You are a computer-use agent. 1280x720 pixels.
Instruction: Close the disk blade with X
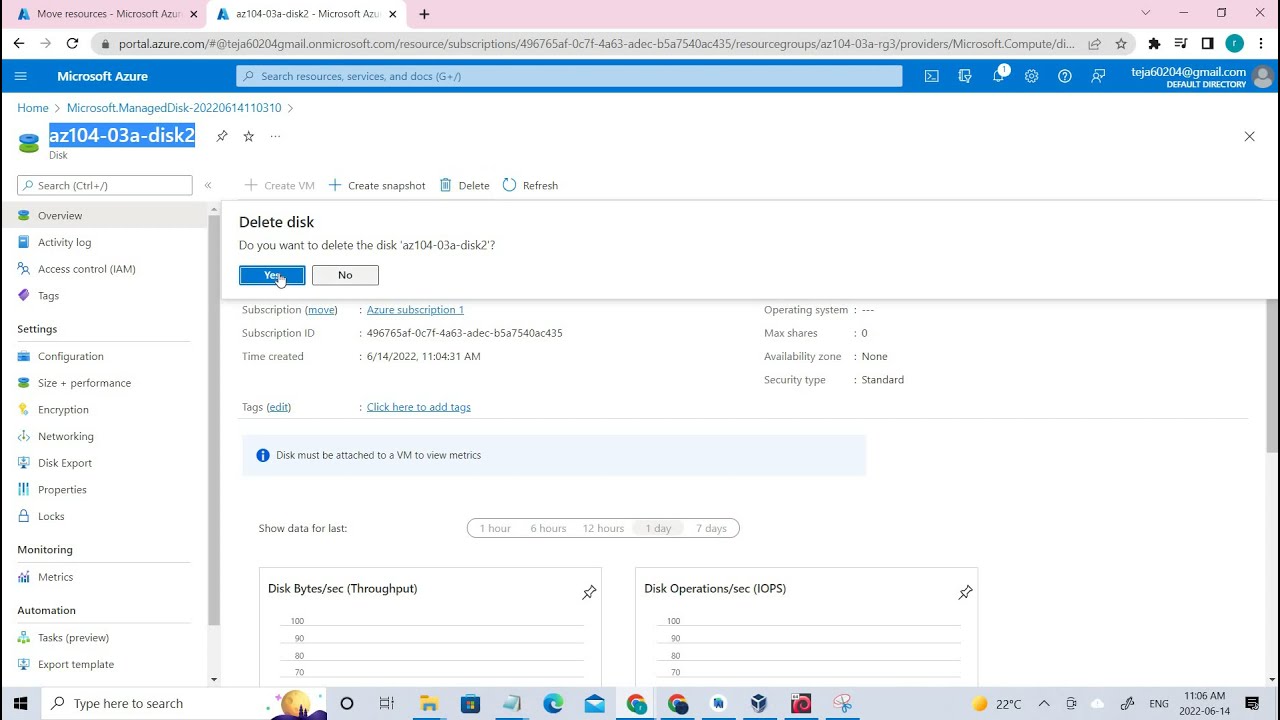tap(1249, 136)
